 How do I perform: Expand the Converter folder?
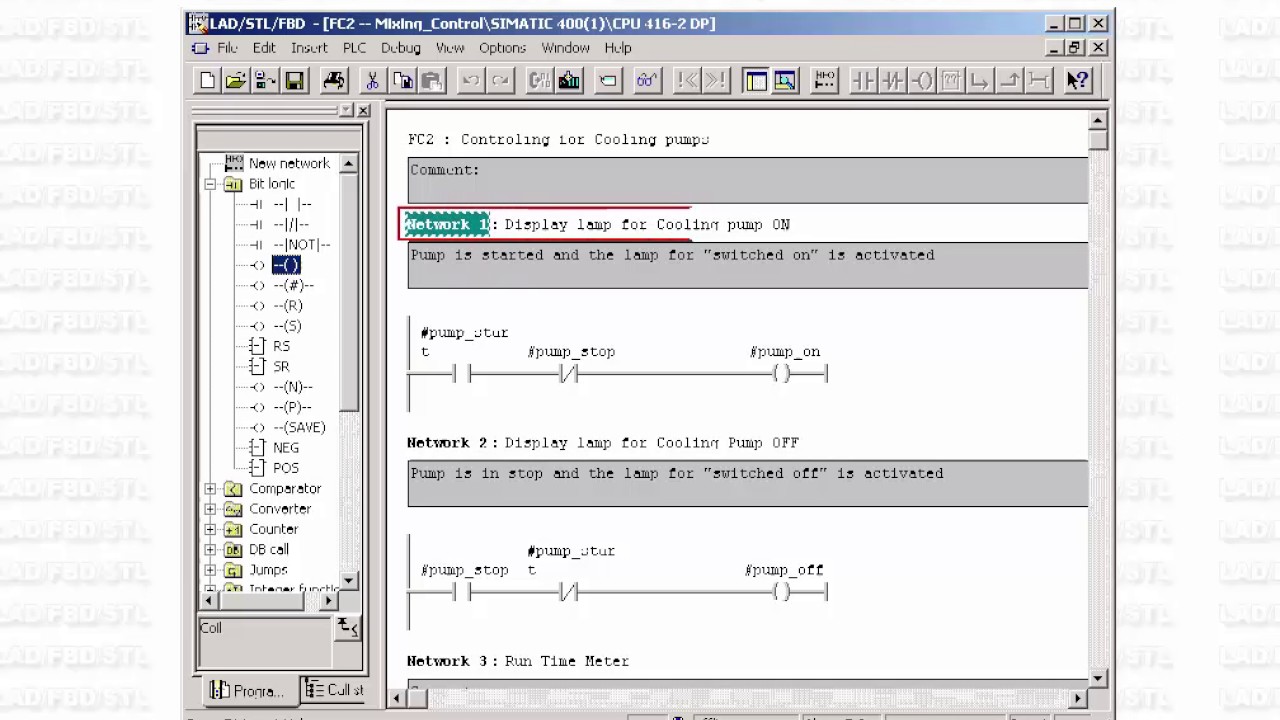click(x=210, y=509)
